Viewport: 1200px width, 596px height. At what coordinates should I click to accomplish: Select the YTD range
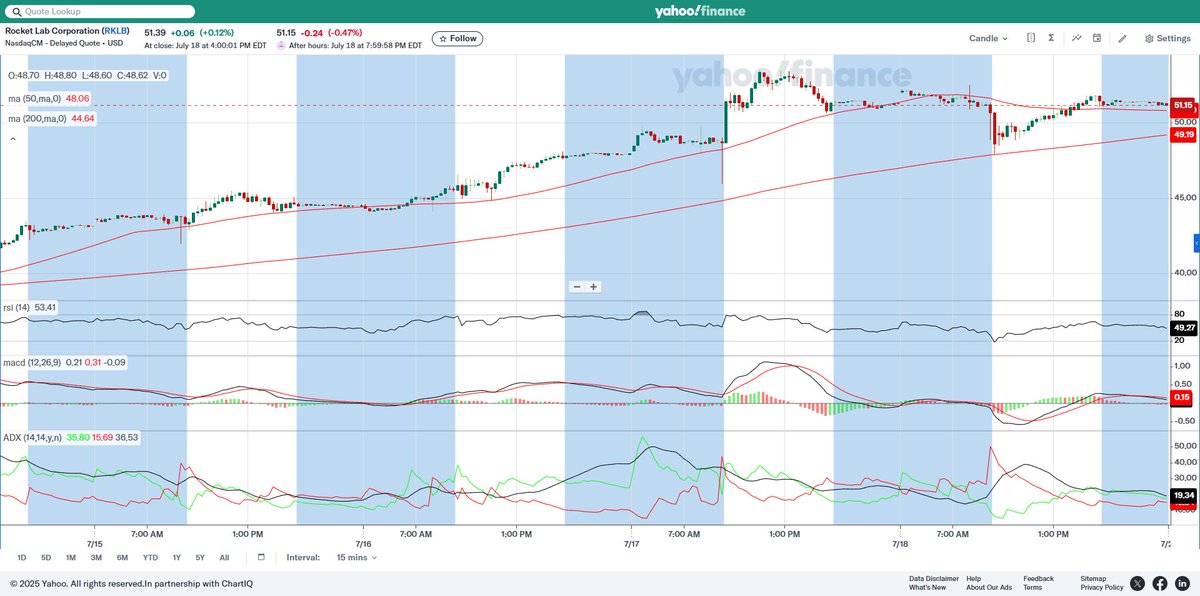coord(150,557)
